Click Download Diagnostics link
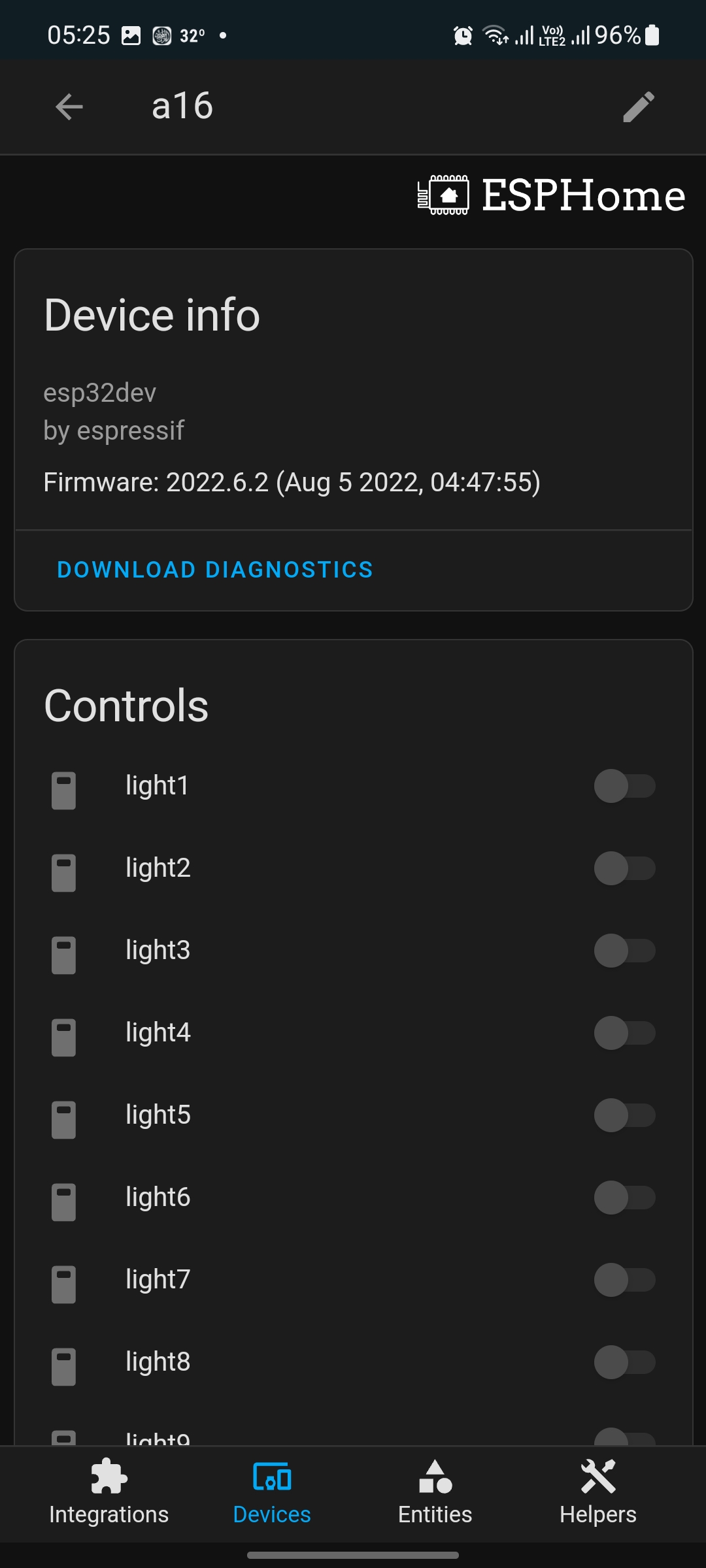The image size is (706, 1568). (215, 570)
